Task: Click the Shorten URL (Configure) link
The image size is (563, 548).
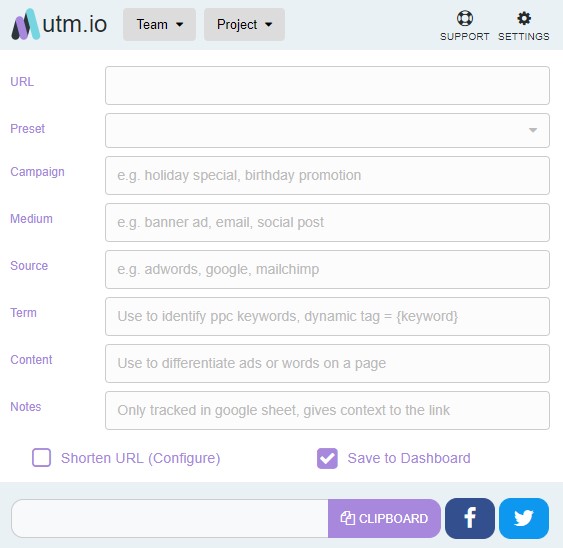Action: 140,458
